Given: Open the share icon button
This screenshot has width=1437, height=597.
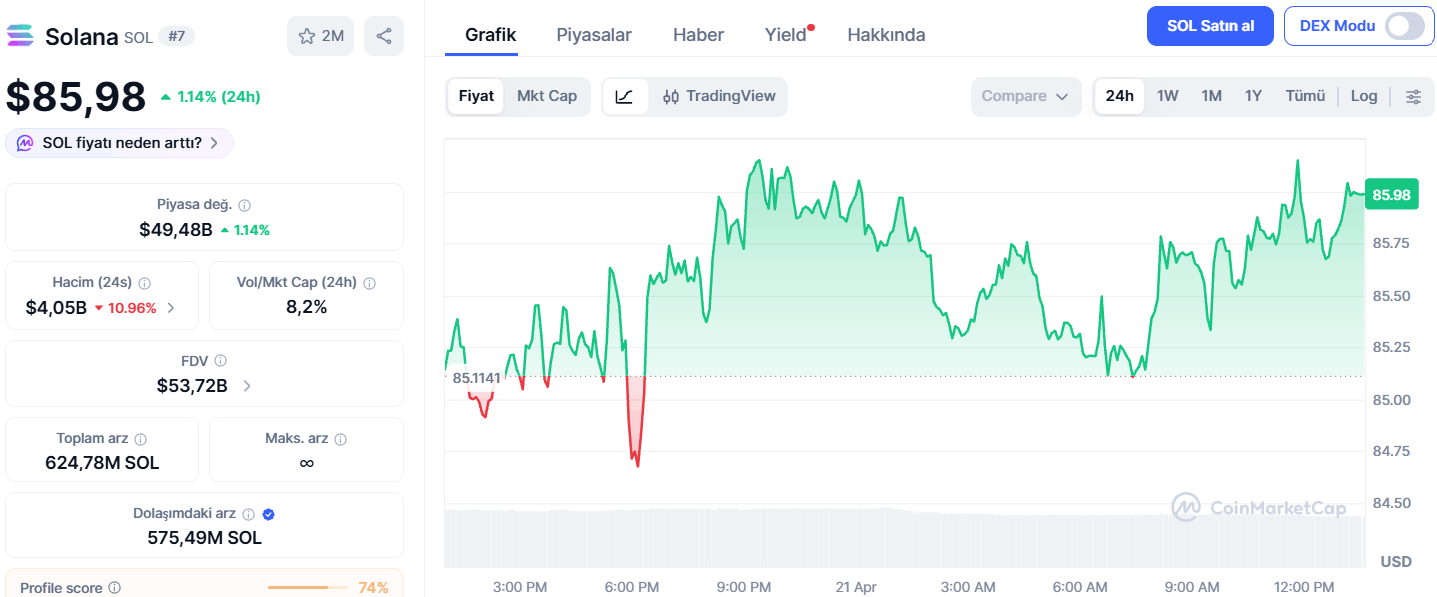Looking at the screenshot, I should pyautogui.click(x=384, y=37).
